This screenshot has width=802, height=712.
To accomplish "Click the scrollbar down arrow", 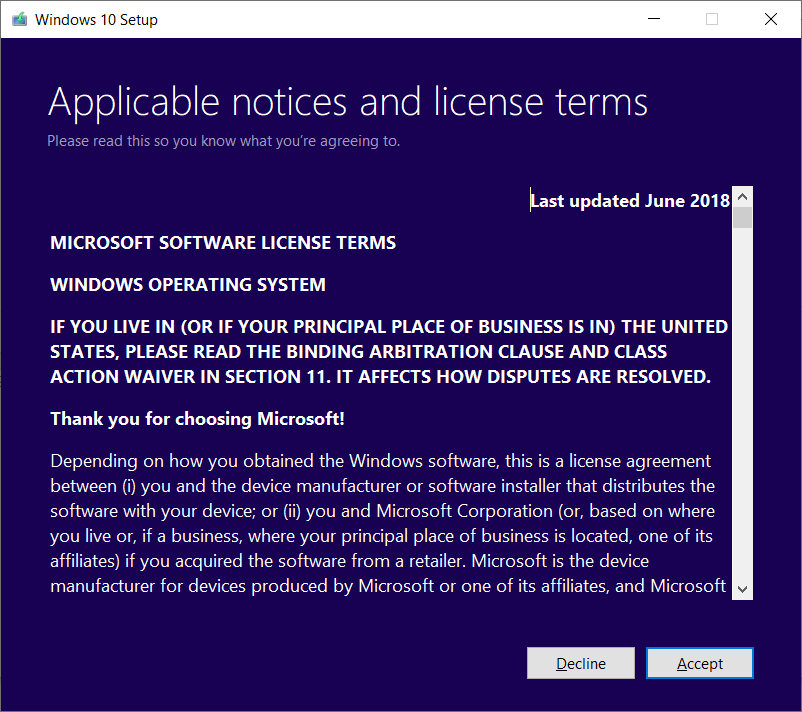I will [x=743, y=589].
